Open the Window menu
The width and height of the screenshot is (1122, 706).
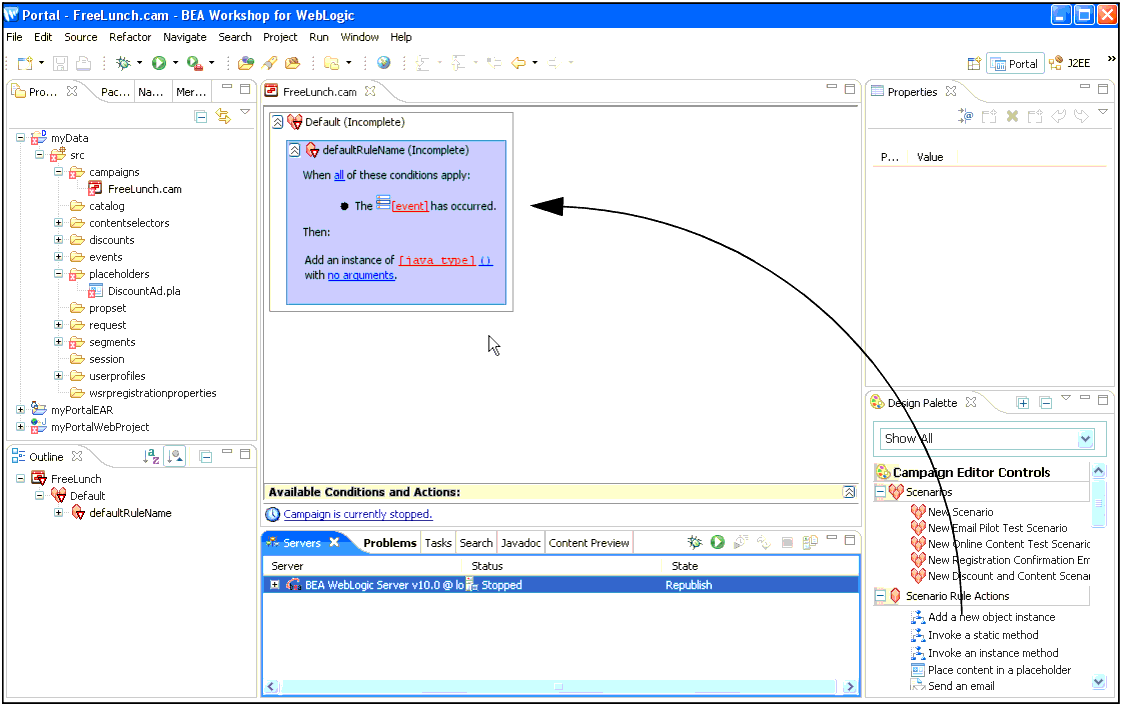(x=359, y=37)
